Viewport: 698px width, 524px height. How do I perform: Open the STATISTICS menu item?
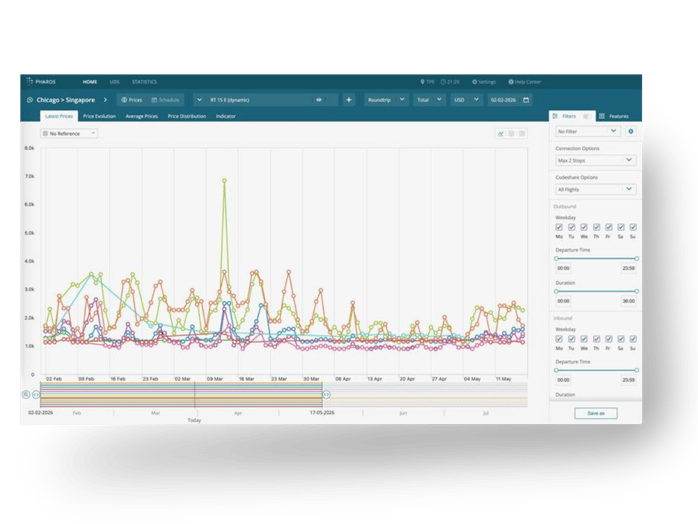(x=144, y=82)
